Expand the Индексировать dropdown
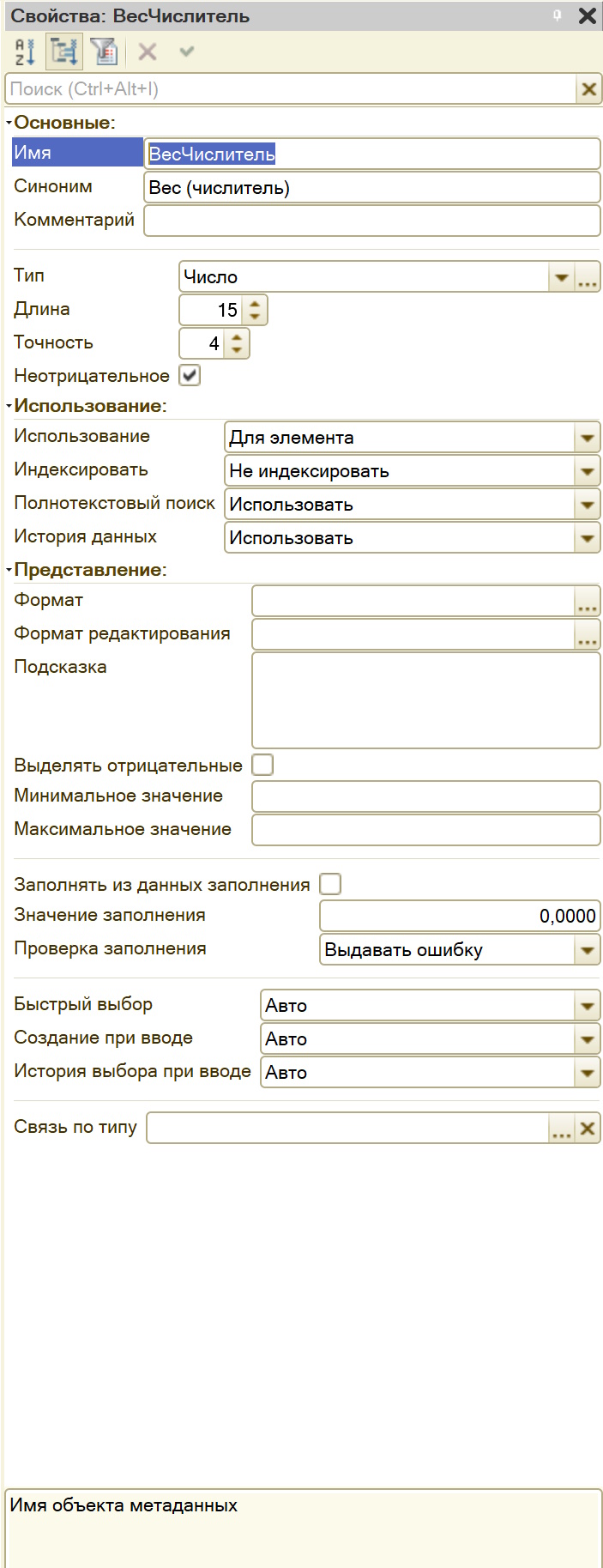Viewport: 603px width, 1568px height. tap(588, 471)
